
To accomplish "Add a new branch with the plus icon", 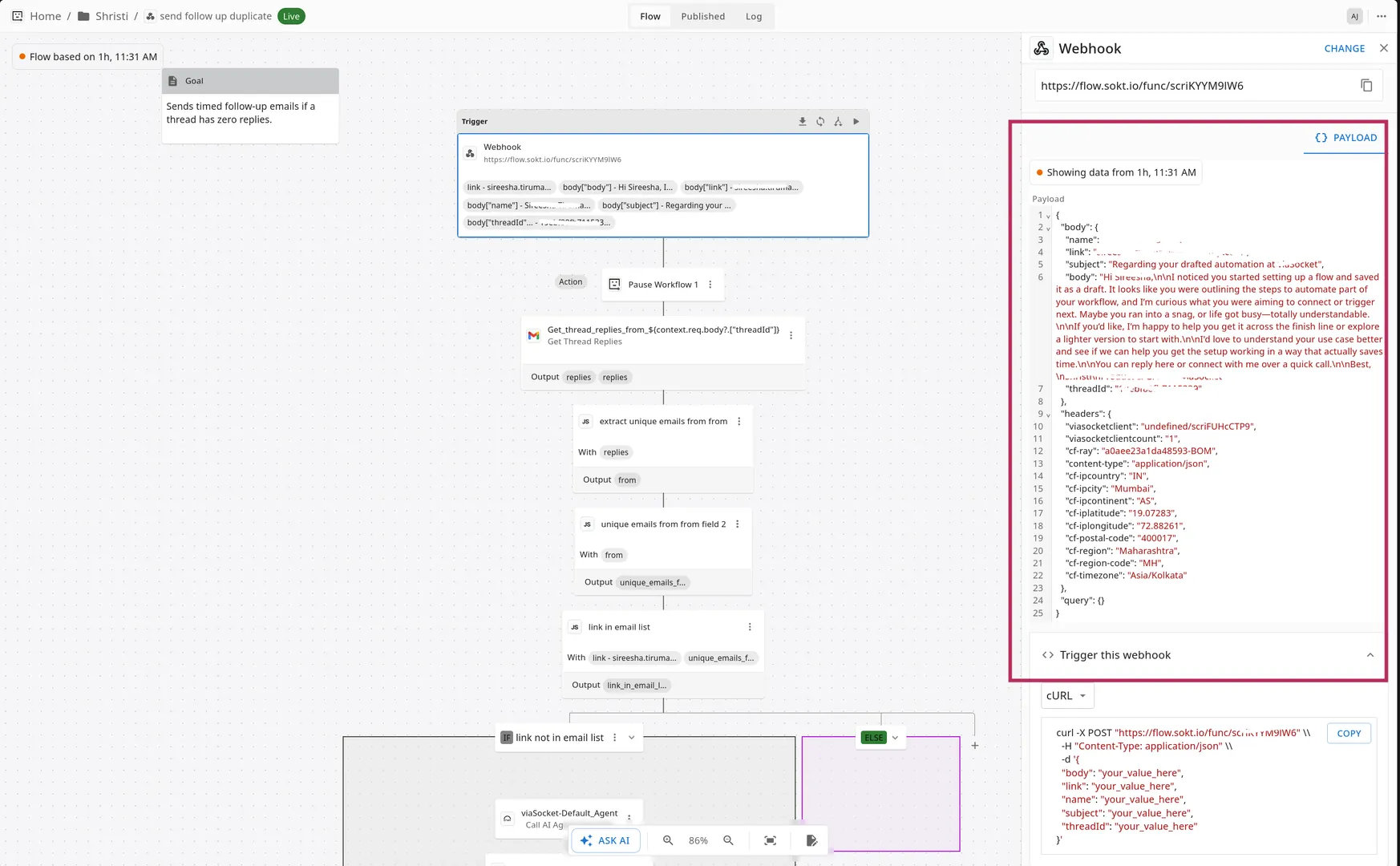I will coord(975,746).
